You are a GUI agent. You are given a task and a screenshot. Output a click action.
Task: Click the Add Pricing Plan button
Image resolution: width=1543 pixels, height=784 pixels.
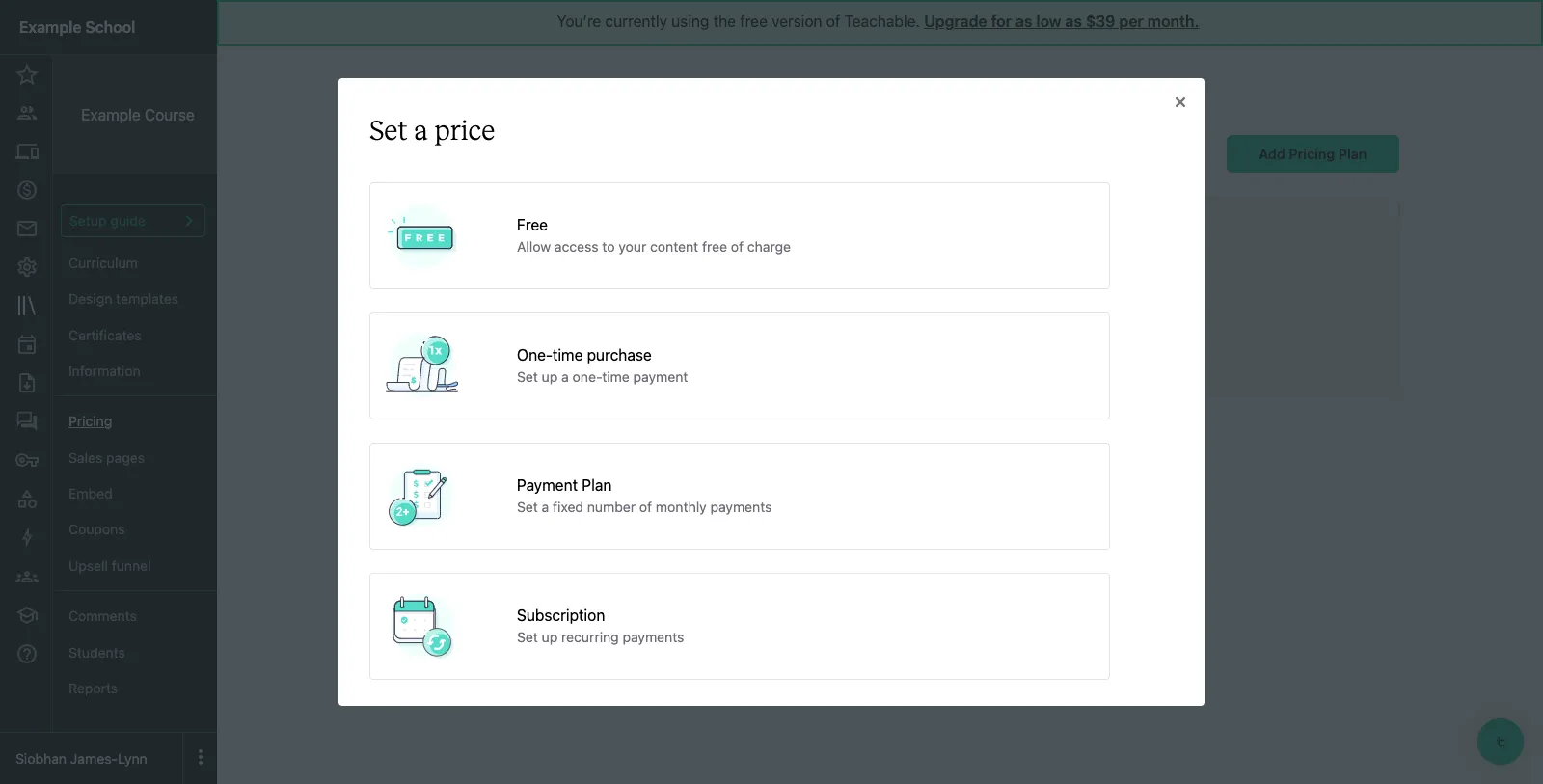[1313, 153]
